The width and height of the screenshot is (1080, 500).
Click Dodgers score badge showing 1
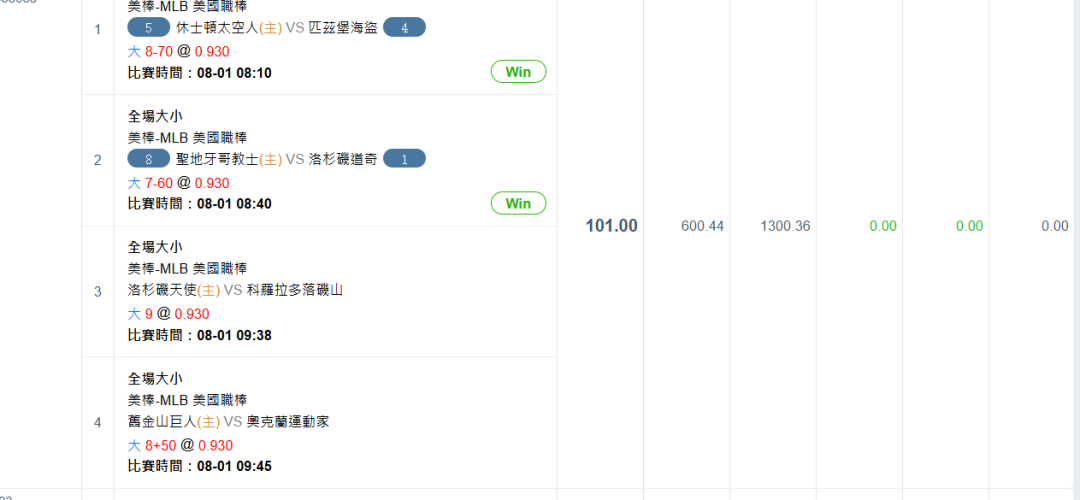[404, 159]
